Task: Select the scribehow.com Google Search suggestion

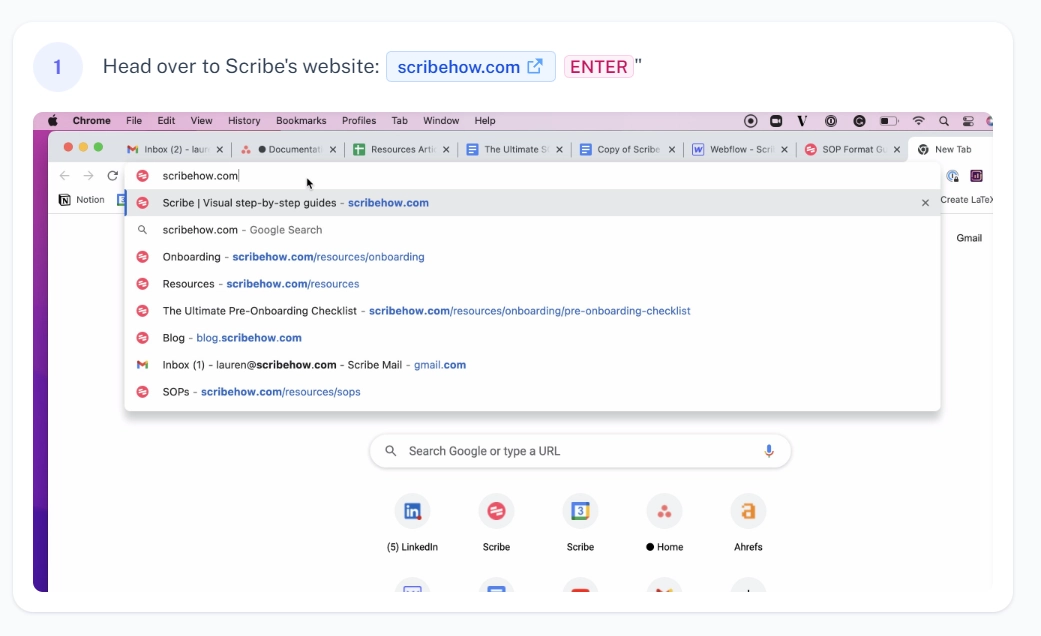Action: click(532, 230)
